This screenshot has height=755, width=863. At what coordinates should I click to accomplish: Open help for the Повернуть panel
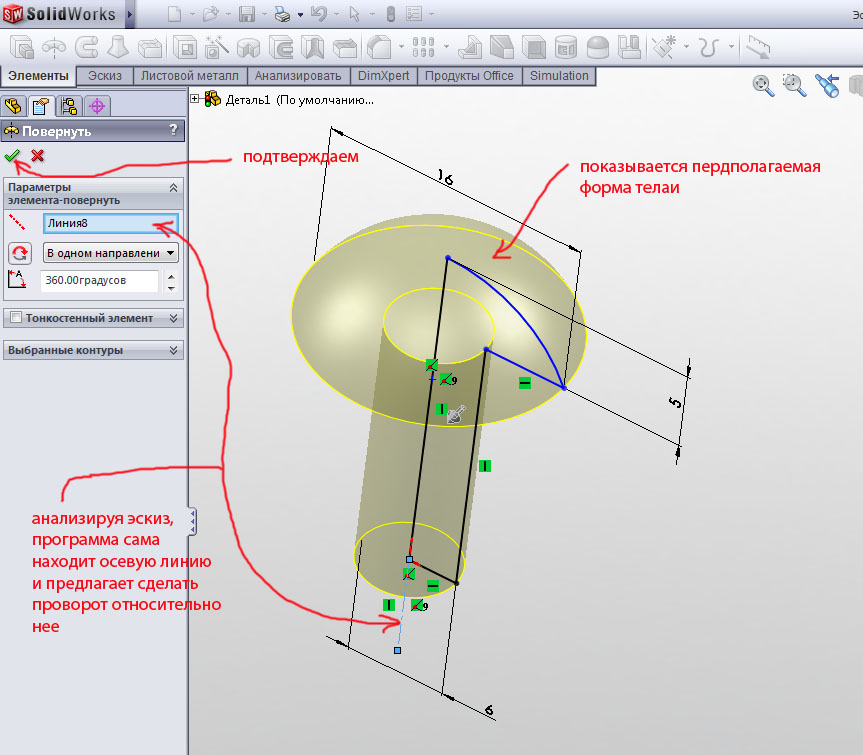173,130
